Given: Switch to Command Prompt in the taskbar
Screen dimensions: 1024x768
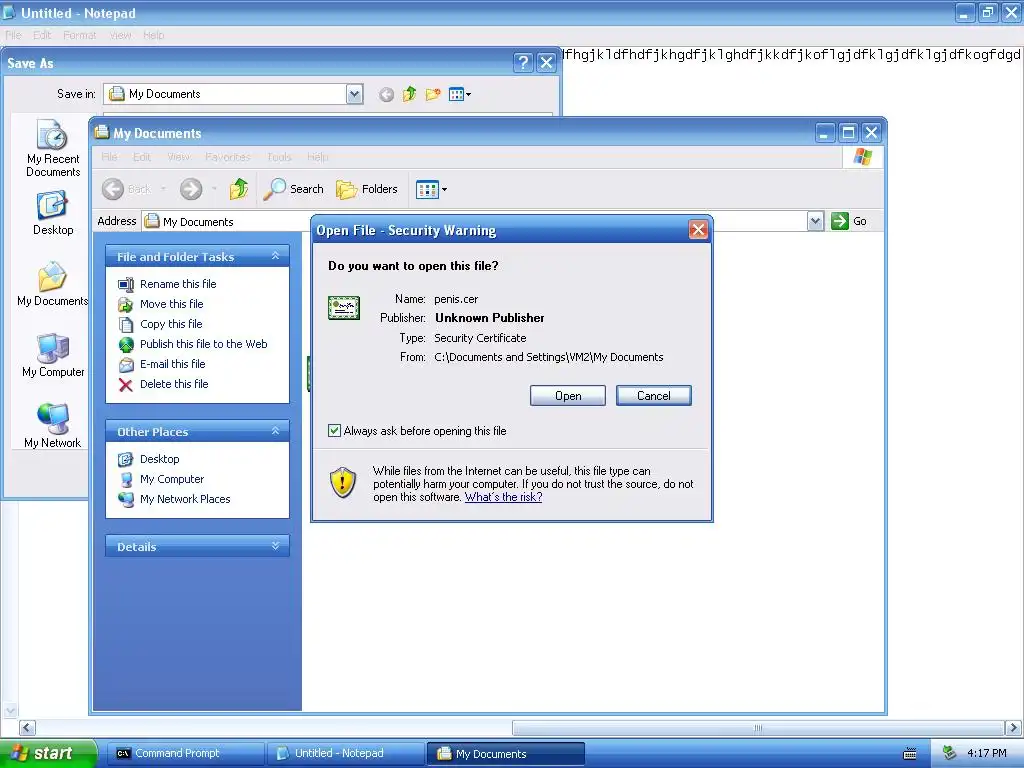Looking at the screenshot, I should coord(184,754).
